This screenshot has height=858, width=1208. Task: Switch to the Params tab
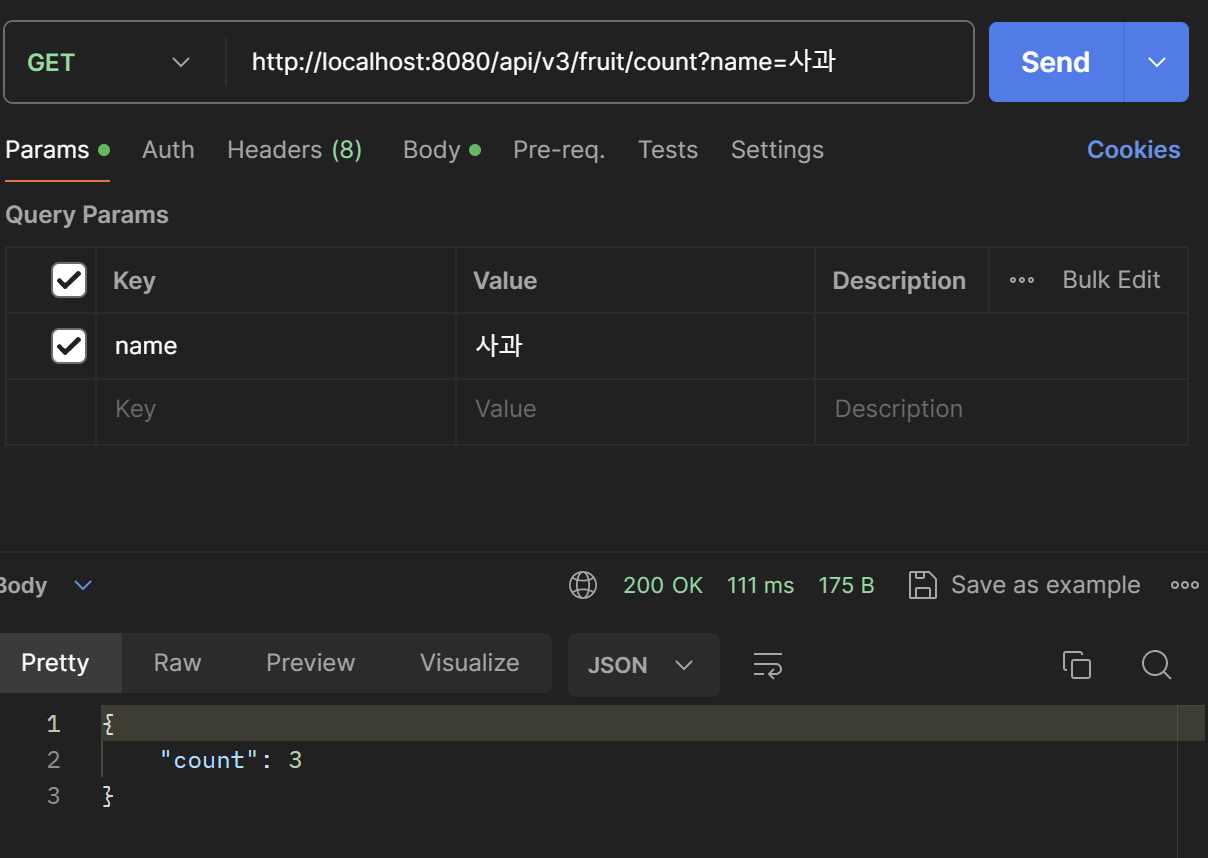(57, 150)
